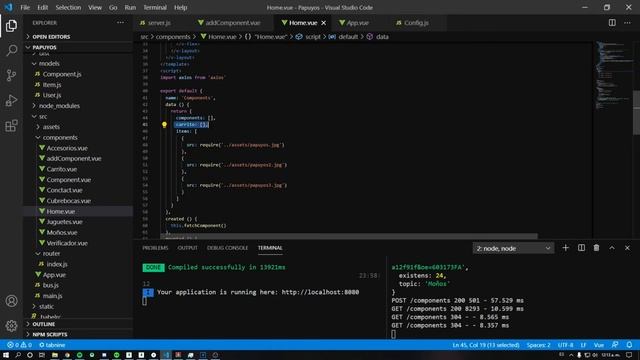The width and height of the screenshot is (640, 360).
Task: Change indentation via Spaces: 2
Action: [538, 345]
